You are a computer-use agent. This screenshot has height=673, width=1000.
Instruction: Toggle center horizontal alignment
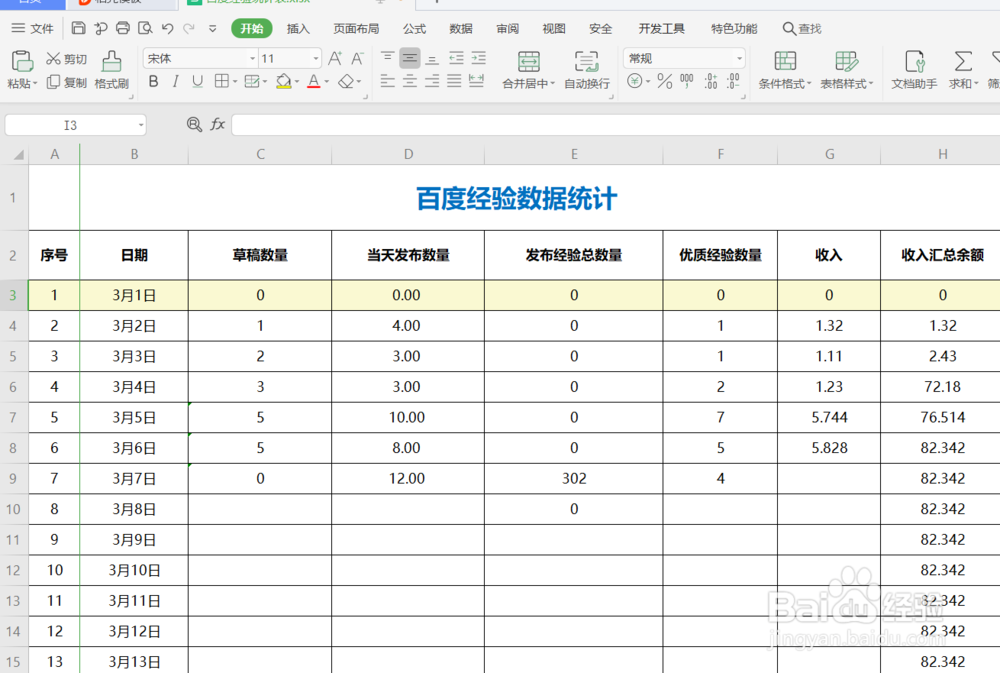tap(410, 81)
